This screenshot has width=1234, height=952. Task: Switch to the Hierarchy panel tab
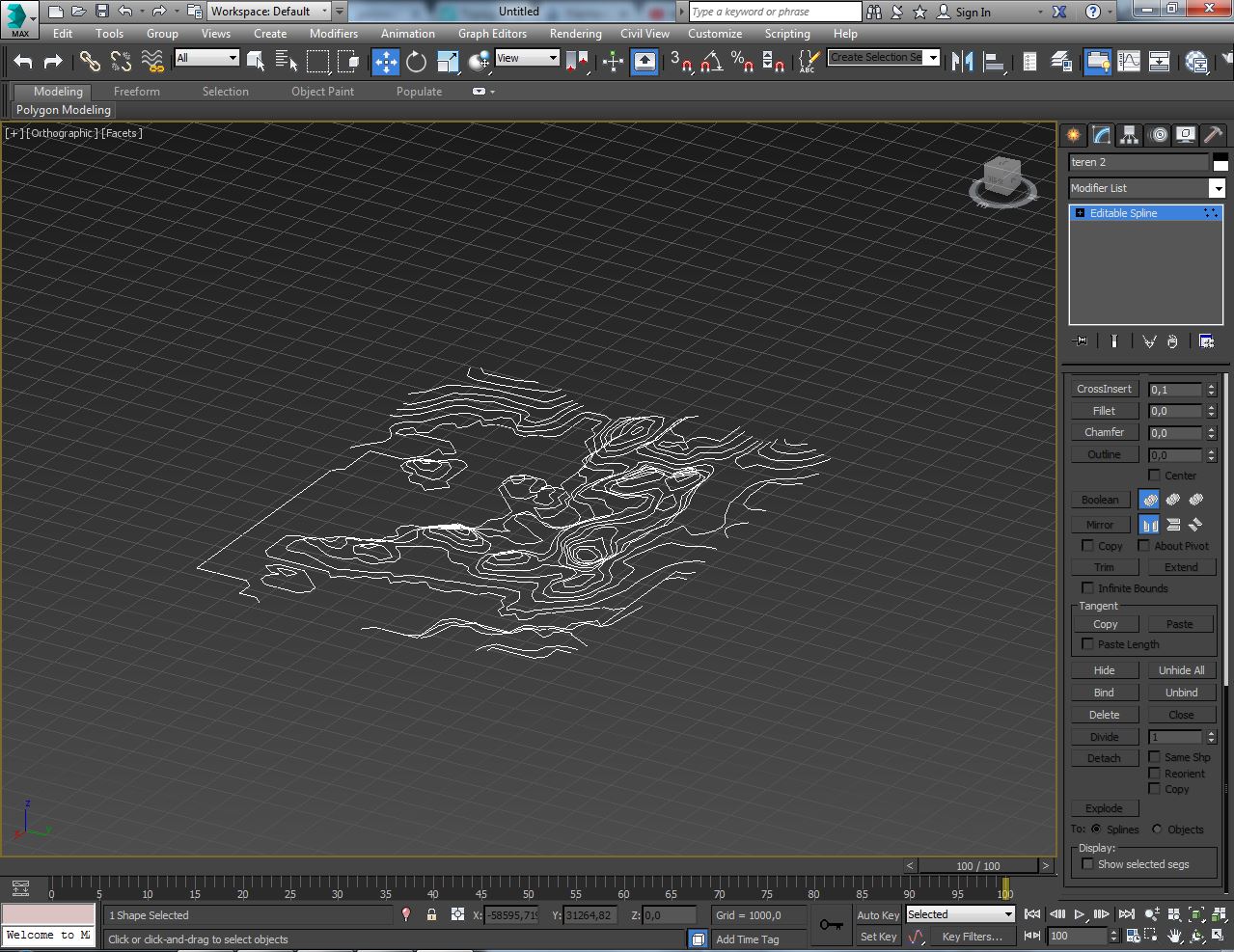click(x=1129, y=135)
